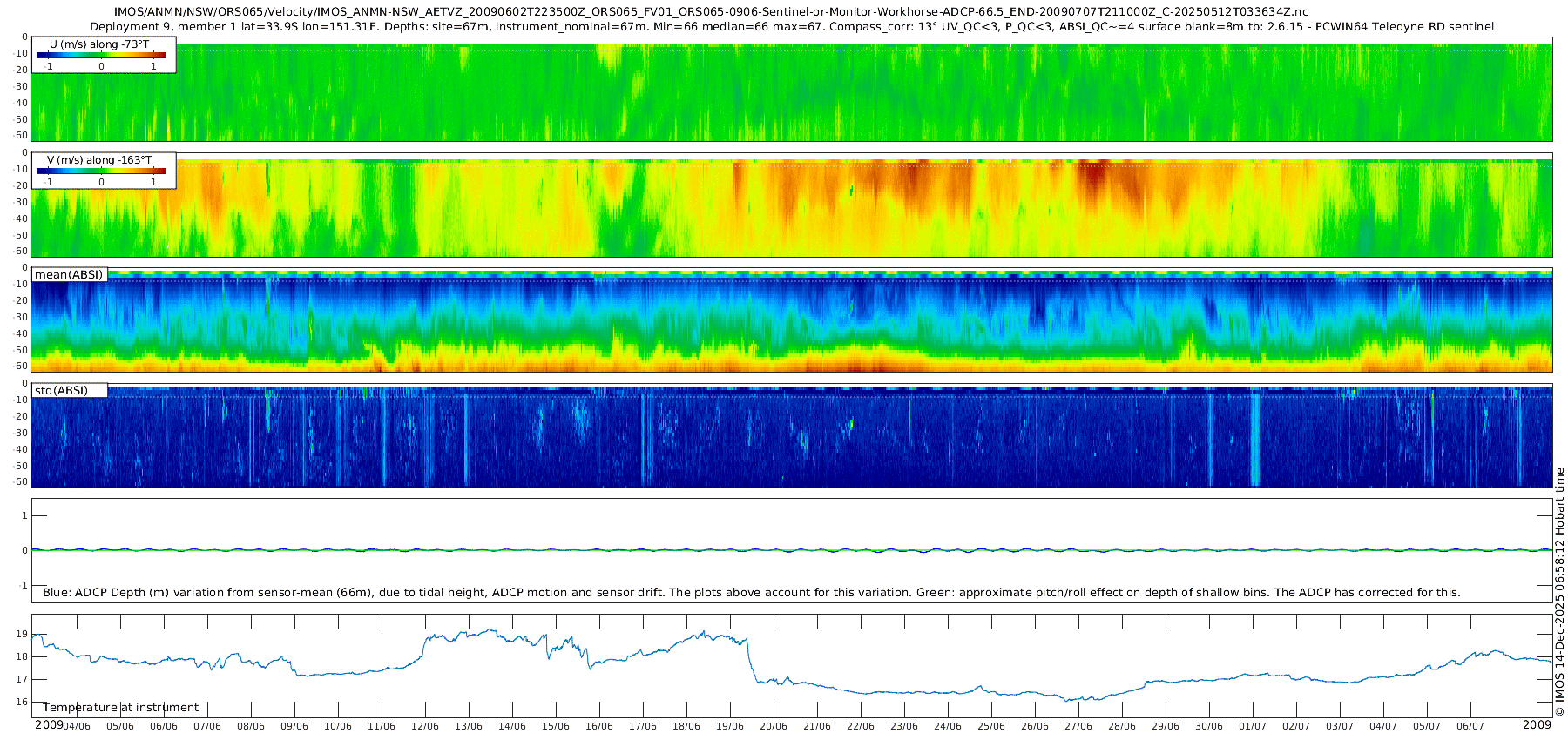Select the 01/07 date tick label
Viewport: 1568px width, 740px height.
coord(1253,726)
